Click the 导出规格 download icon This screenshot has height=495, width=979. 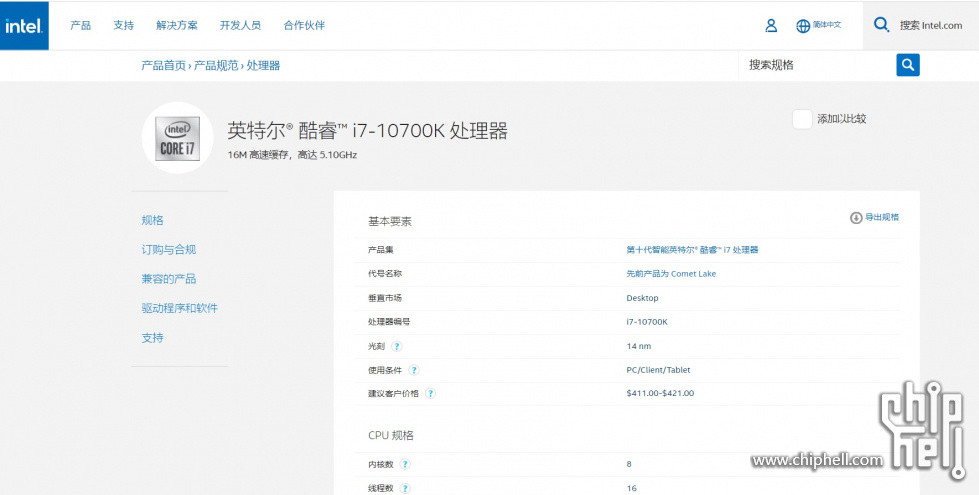[855, 218]
